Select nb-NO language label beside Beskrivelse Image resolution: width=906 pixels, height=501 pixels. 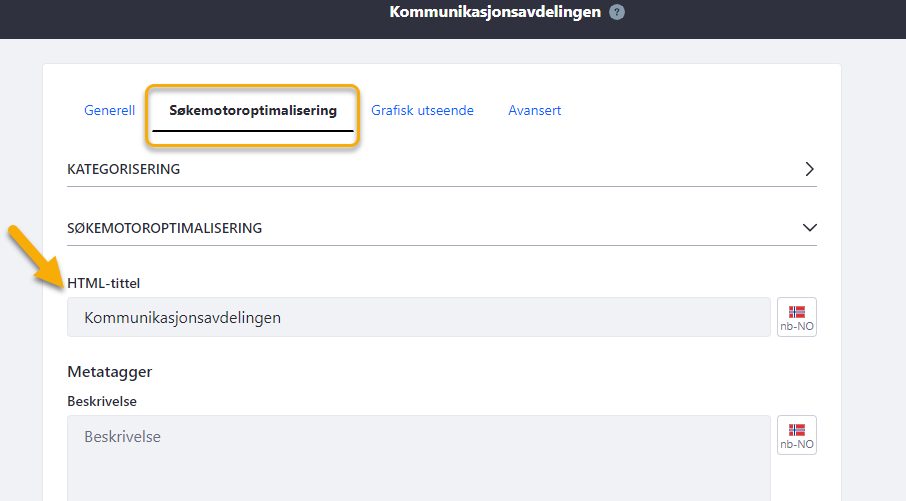[797, 444]
